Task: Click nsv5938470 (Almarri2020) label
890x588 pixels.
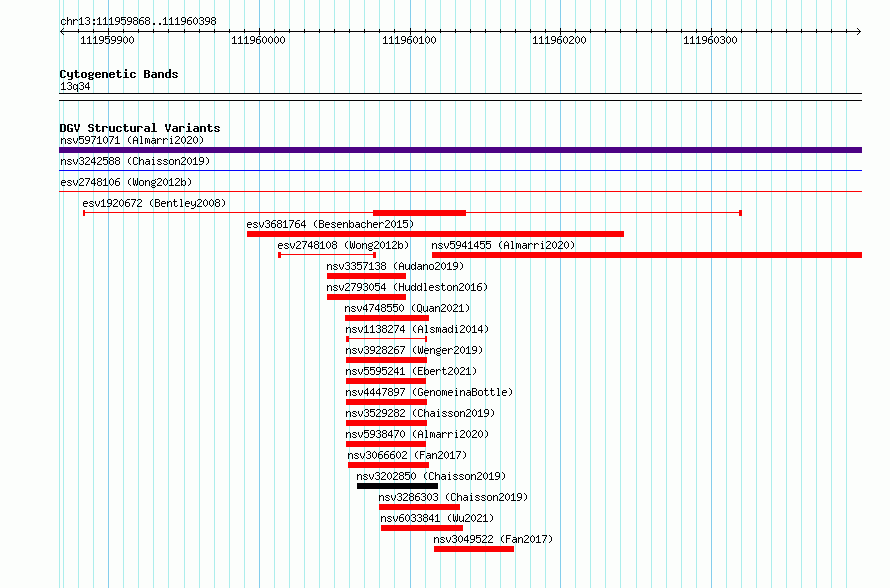Action: [417, 434]
